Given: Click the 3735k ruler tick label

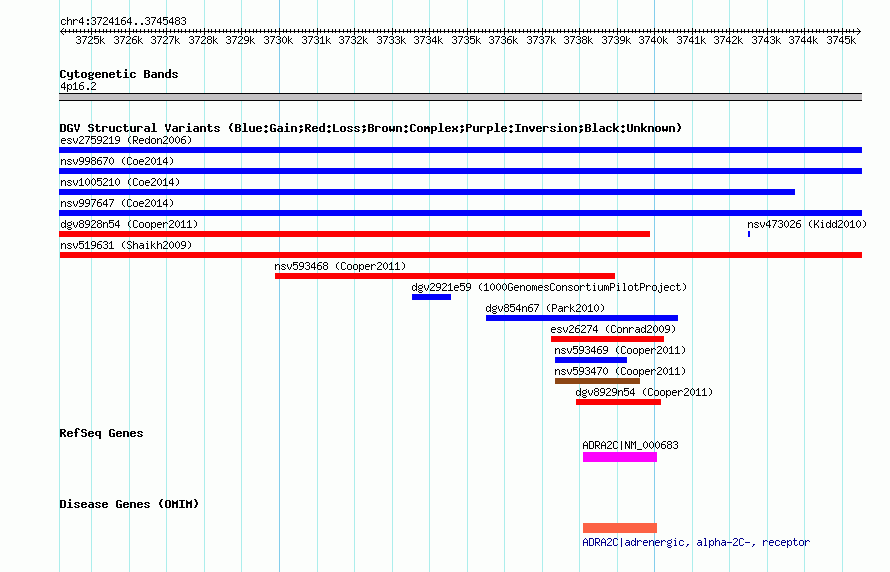Looking at the screenshot, I should (466, 40).
